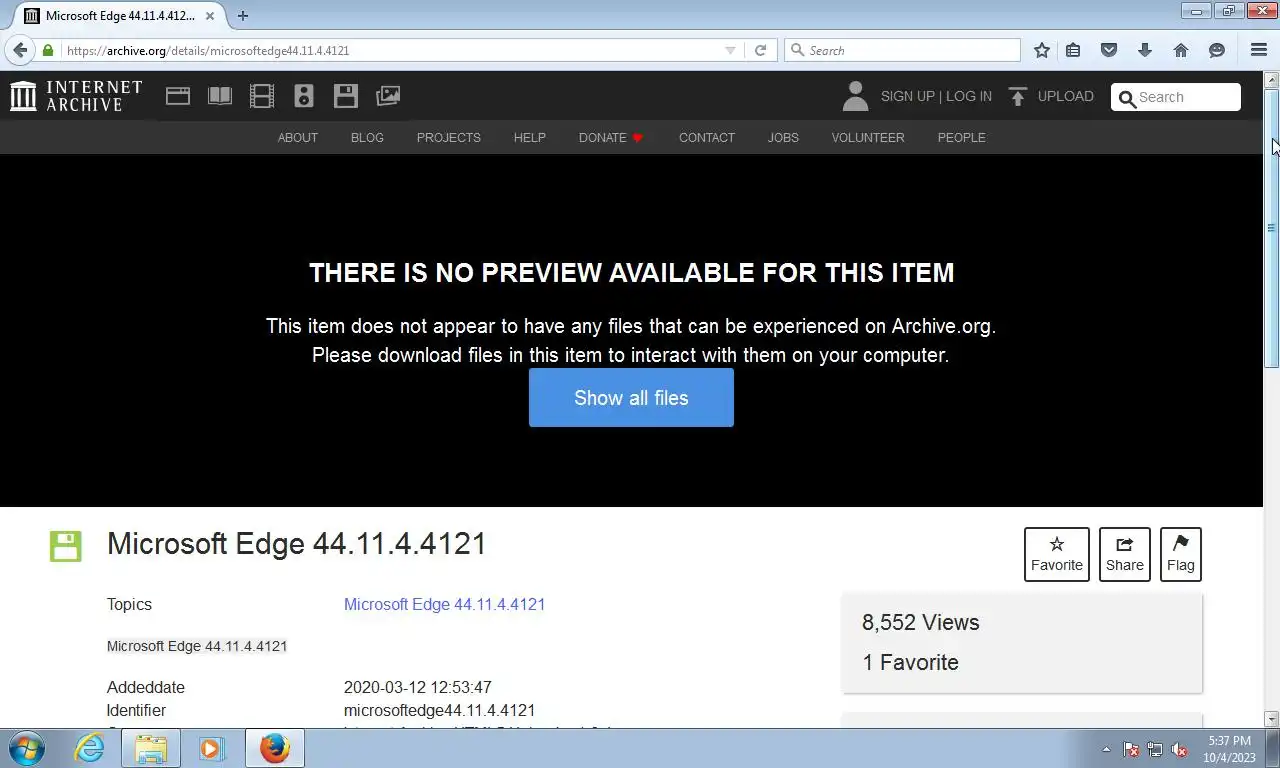Open the Images icon in Archive header

coord(388,96)
